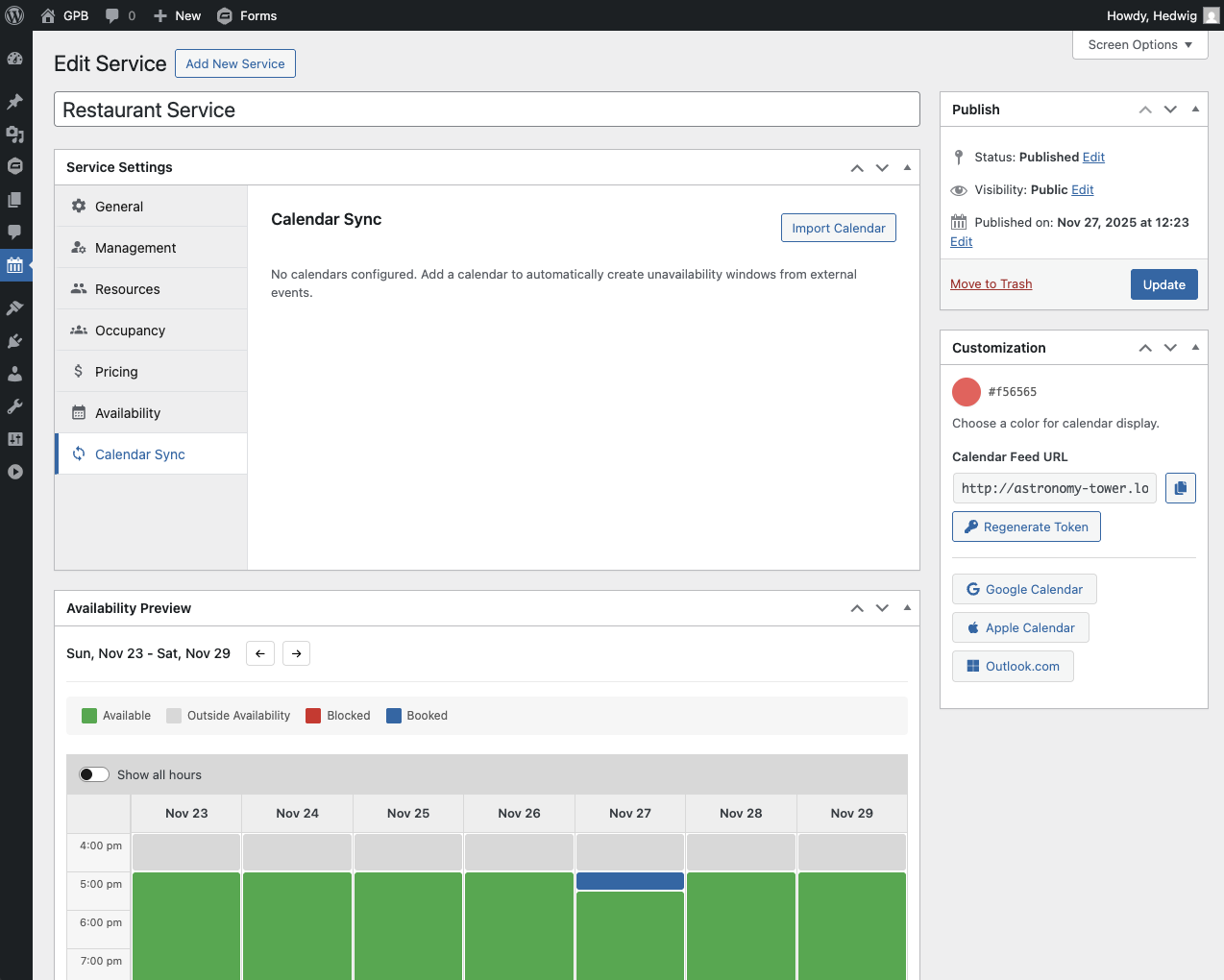The height and width of the screenshot is (980, 1224).
Task: Collapse the Availability Preview panel
Action: tap(907, 608)
